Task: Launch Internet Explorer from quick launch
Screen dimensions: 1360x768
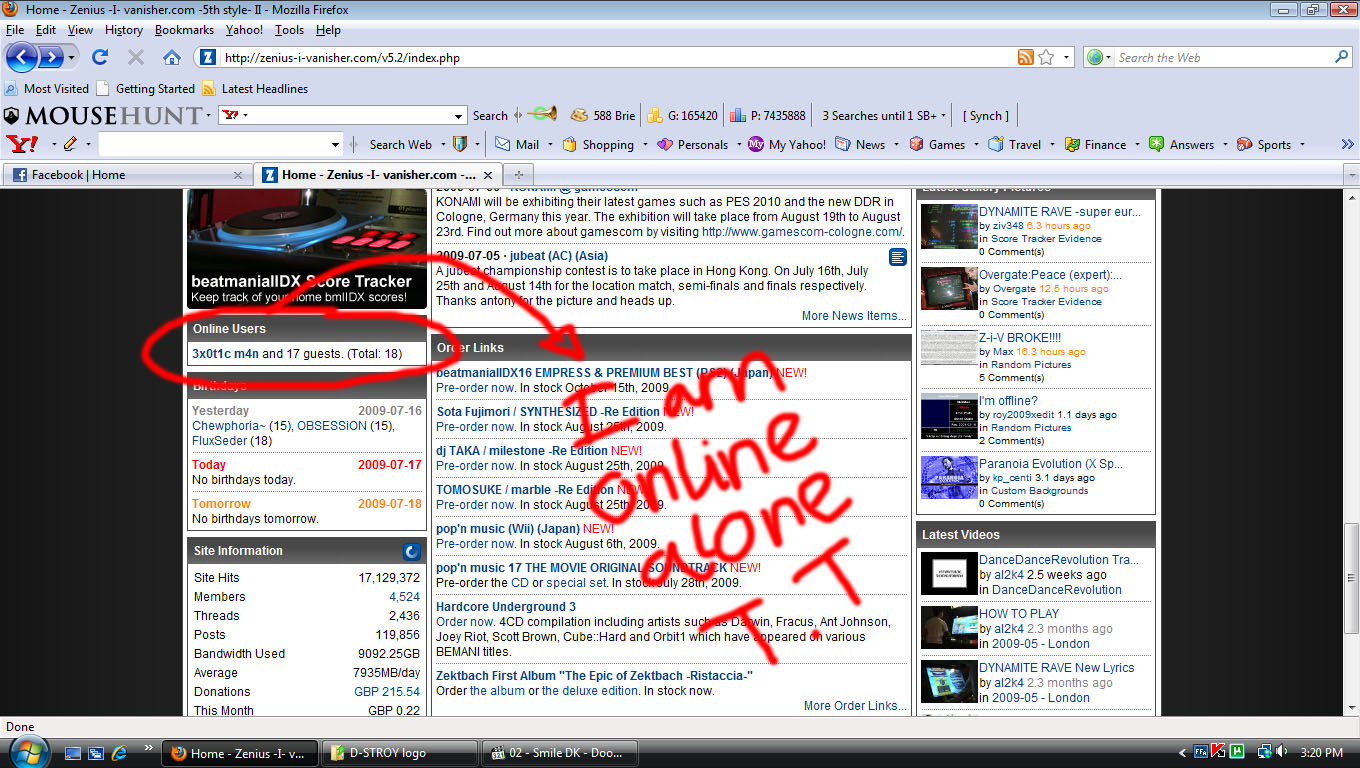Action: click(119, 752)
